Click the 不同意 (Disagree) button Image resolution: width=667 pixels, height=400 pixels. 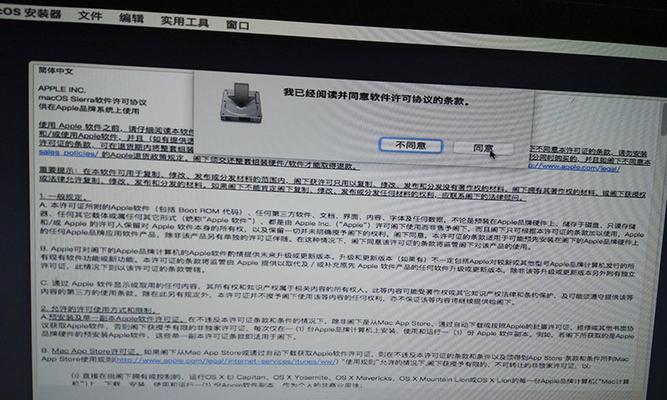410,145
